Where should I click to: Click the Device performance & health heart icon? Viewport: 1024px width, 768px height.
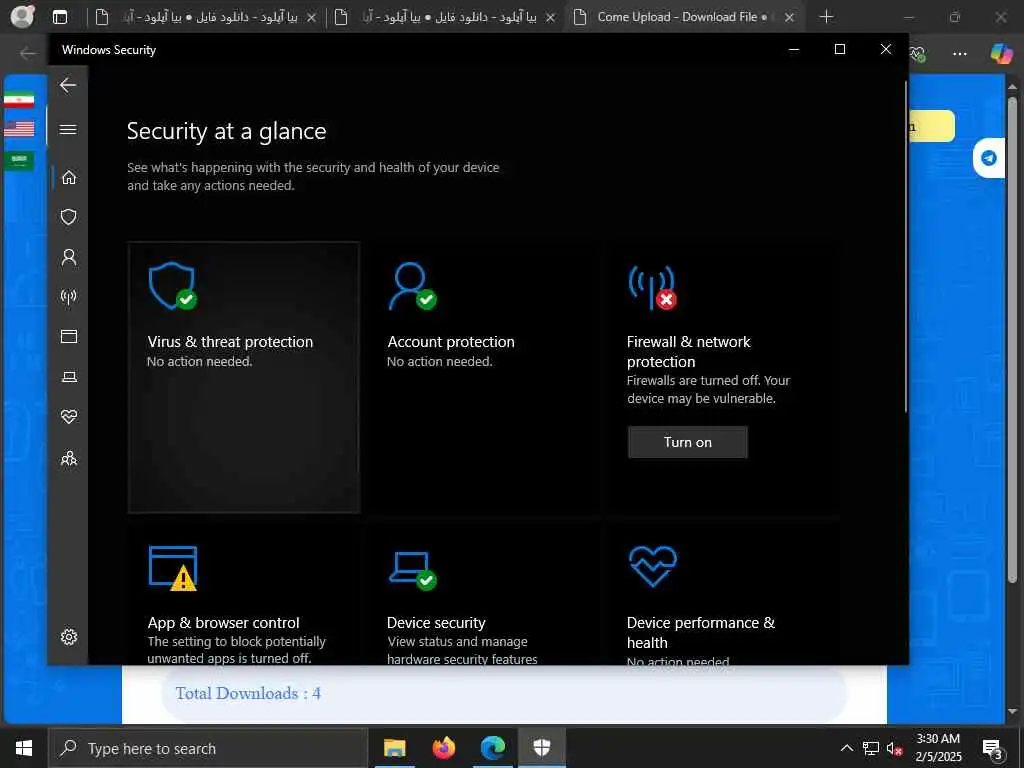652,566
